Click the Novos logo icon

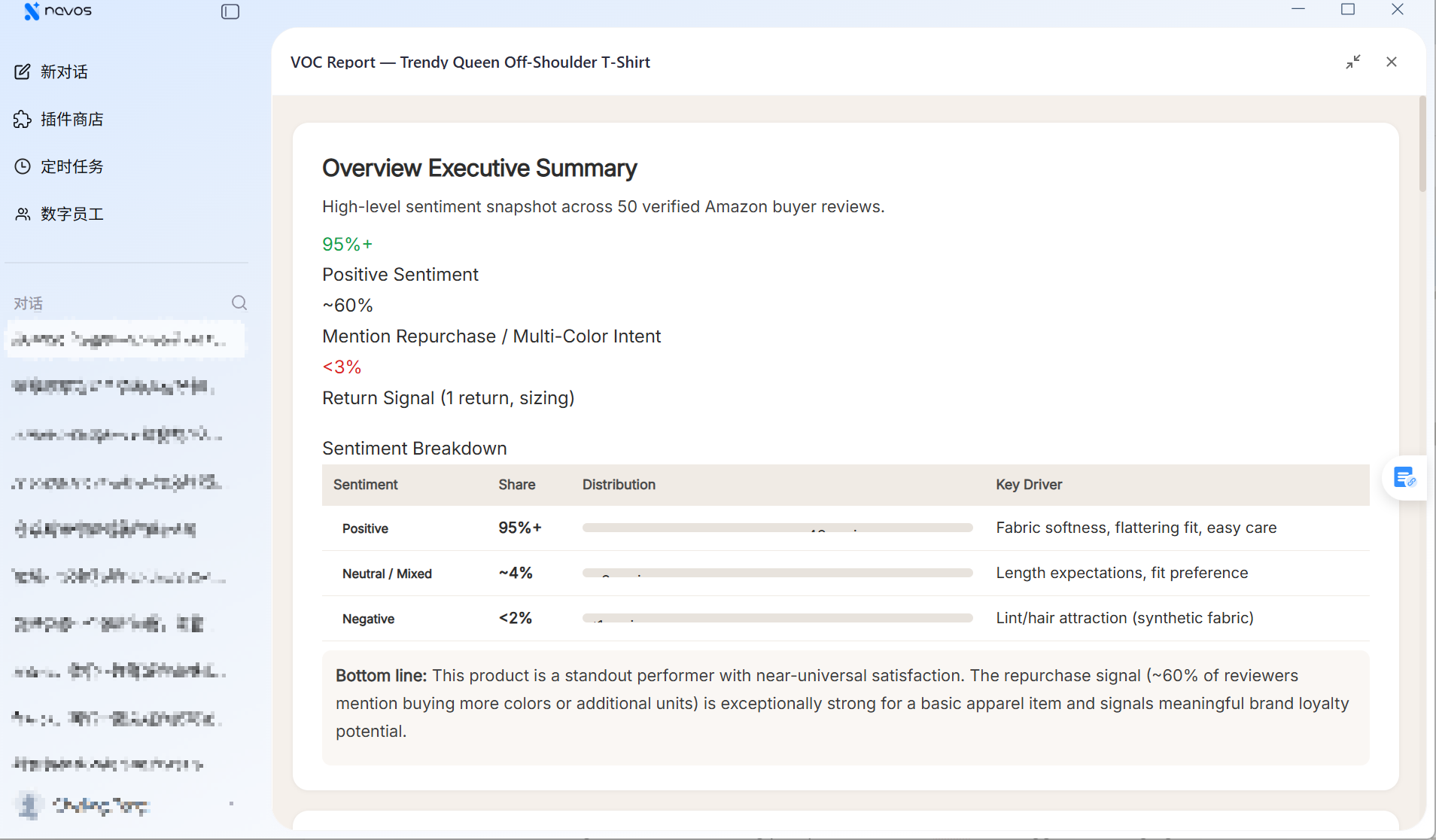point(32,11)
